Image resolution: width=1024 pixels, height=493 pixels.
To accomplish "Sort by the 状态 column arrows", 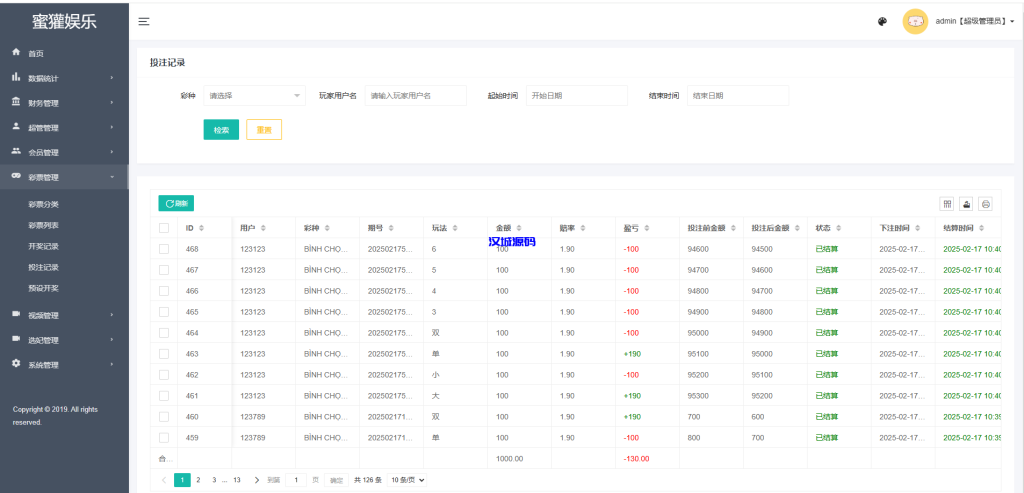I will tap(838, 228).
